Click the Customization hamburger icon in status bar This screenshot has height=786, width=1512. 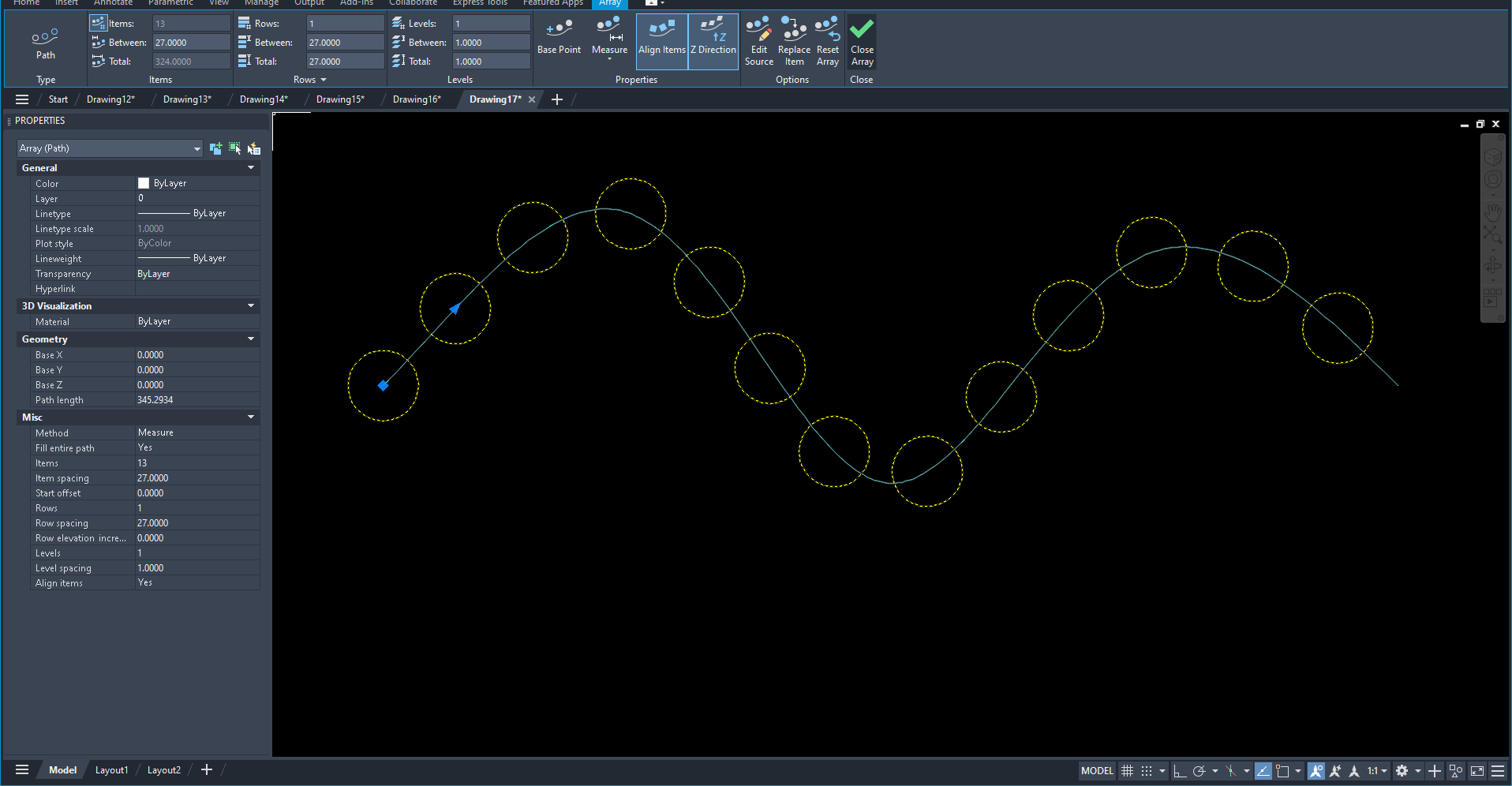(x=1498, y=771)
